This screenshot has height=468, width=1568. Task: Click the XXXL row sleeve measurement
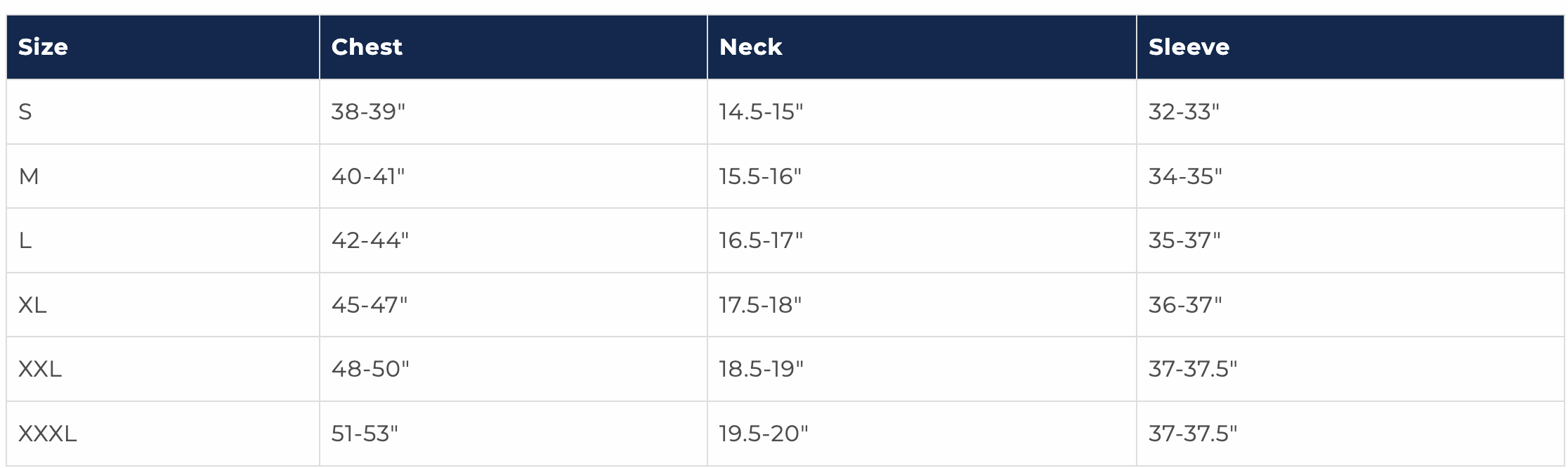[x=1193, y=434]
